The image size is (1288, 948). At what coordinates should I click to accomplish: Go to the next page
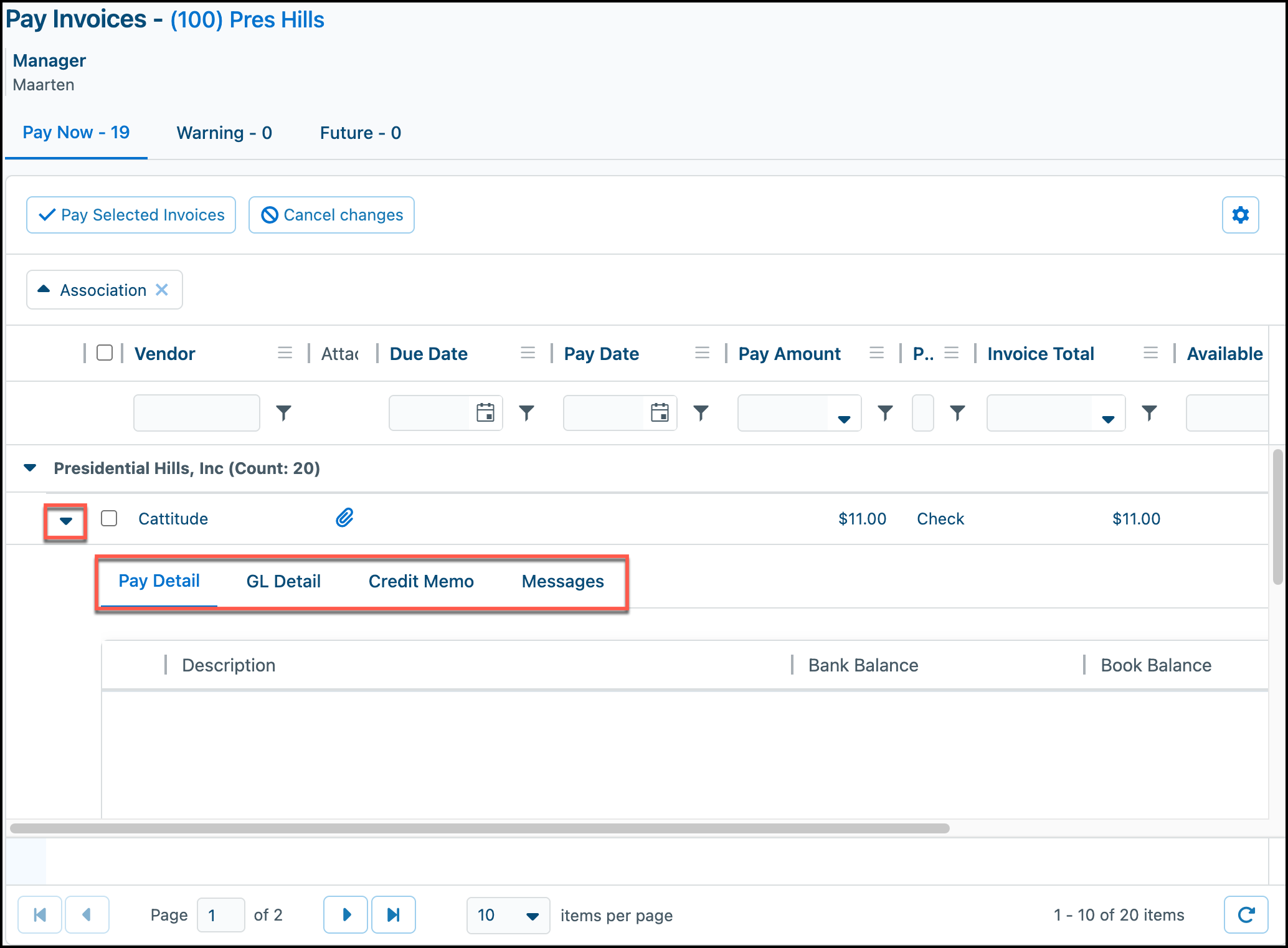point(346,914)
